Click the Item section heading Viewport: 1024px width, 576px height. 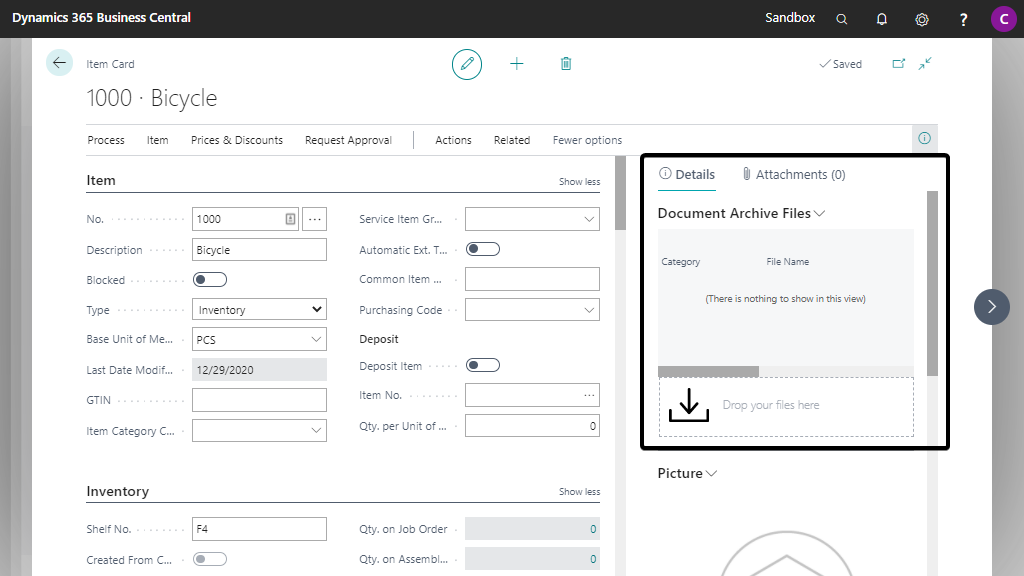101,180
